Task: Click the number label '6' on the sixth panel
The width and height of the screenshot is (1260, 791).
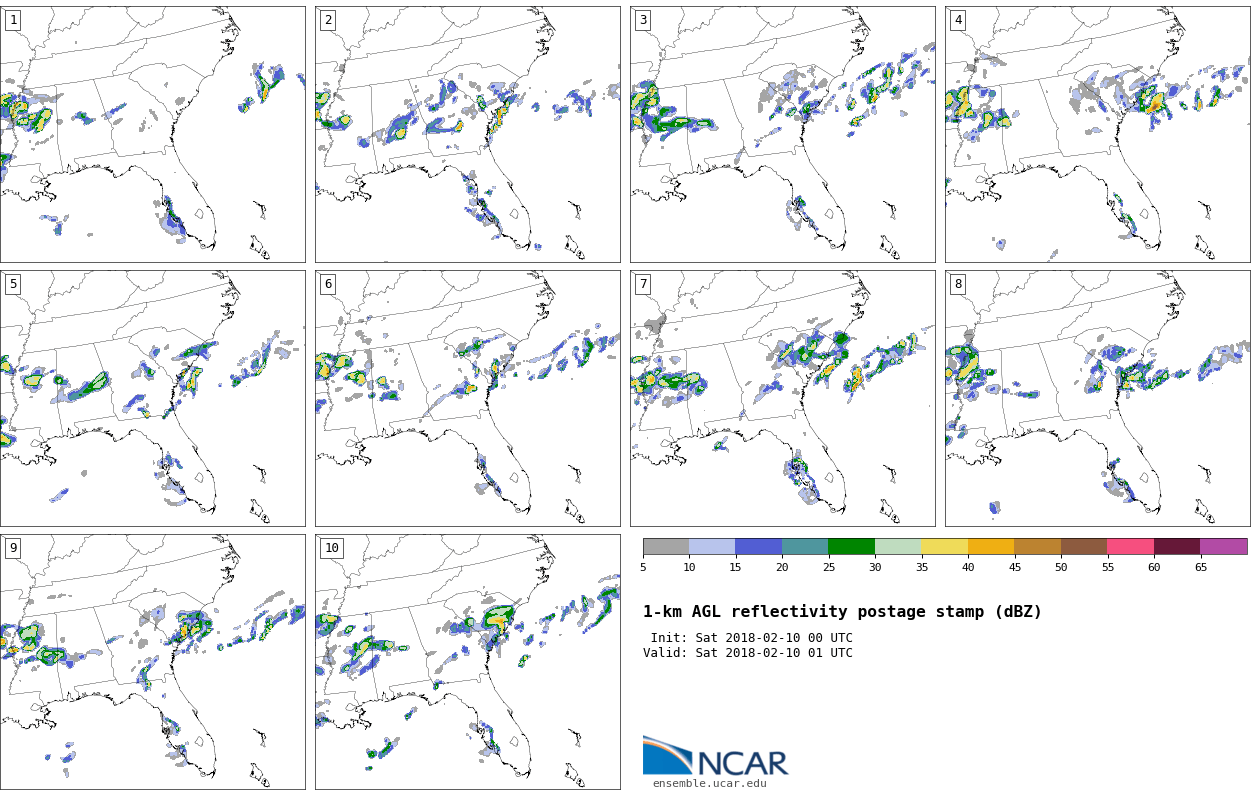Action: [328, 284]
